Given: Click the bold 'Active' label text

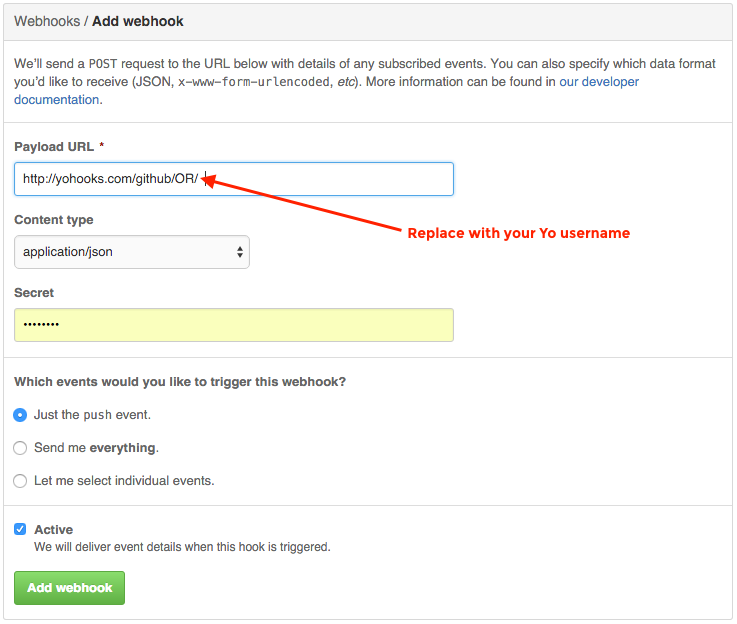Looking at the screenshot, I should (53, 529).
